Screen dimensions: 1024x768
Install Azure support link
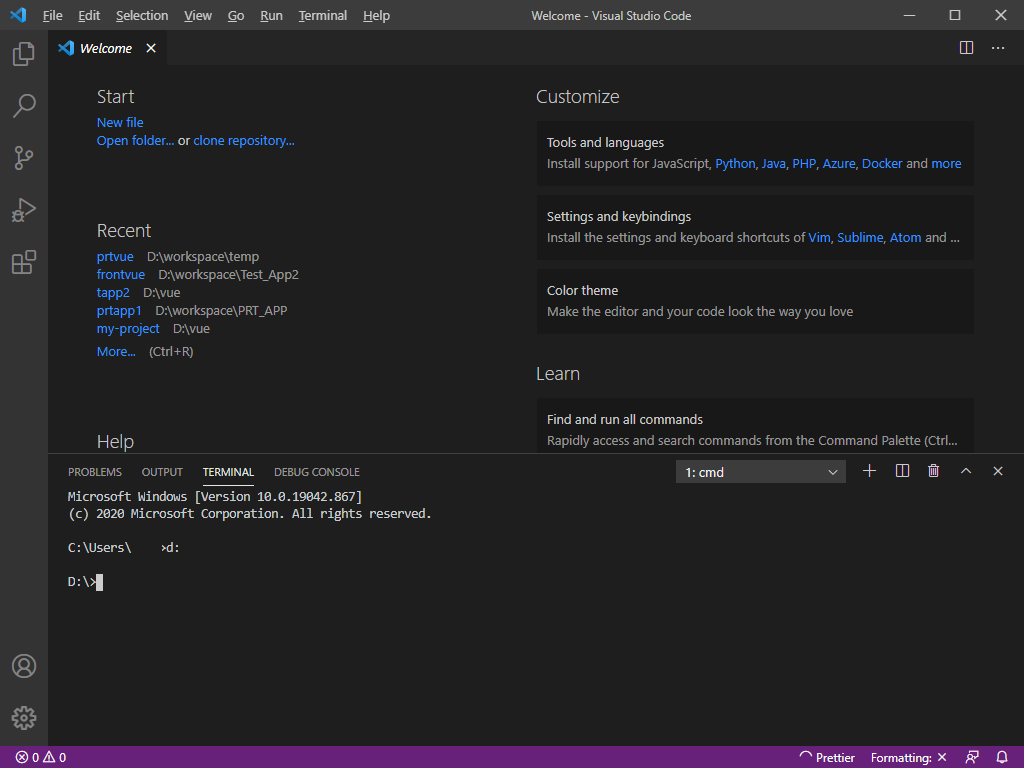(839, 163)
